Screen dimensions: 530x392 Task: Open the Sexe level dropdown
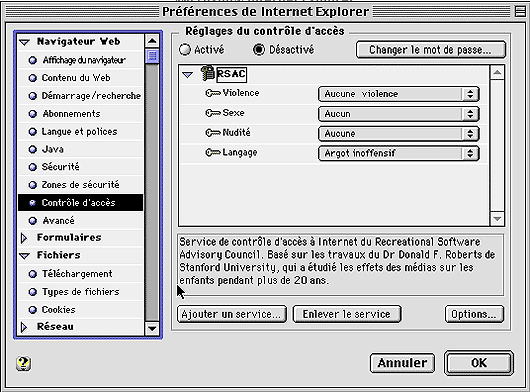pyautogui.click(x=399, y=114)
